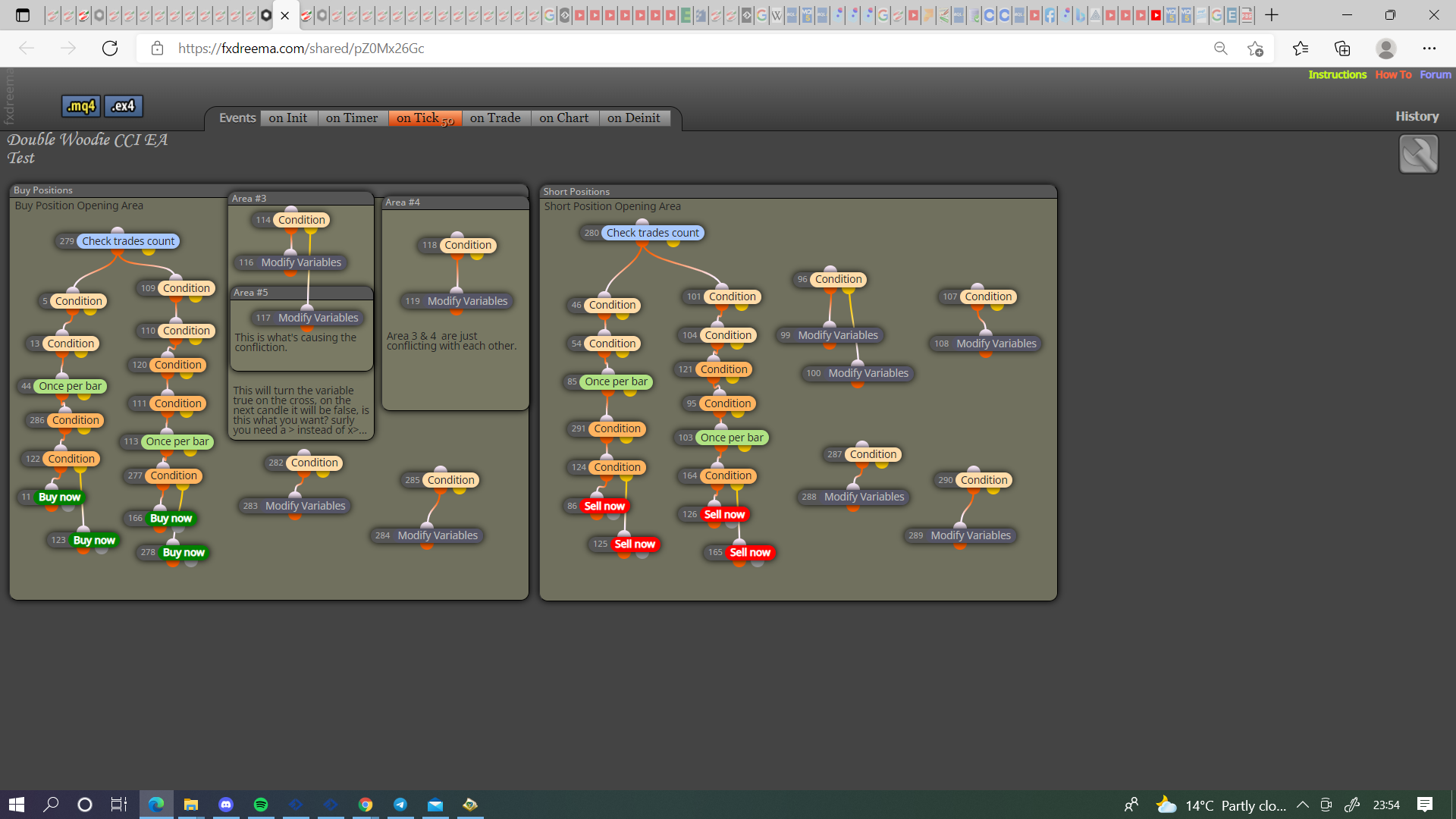Select Condition block 118

point(457,245)
